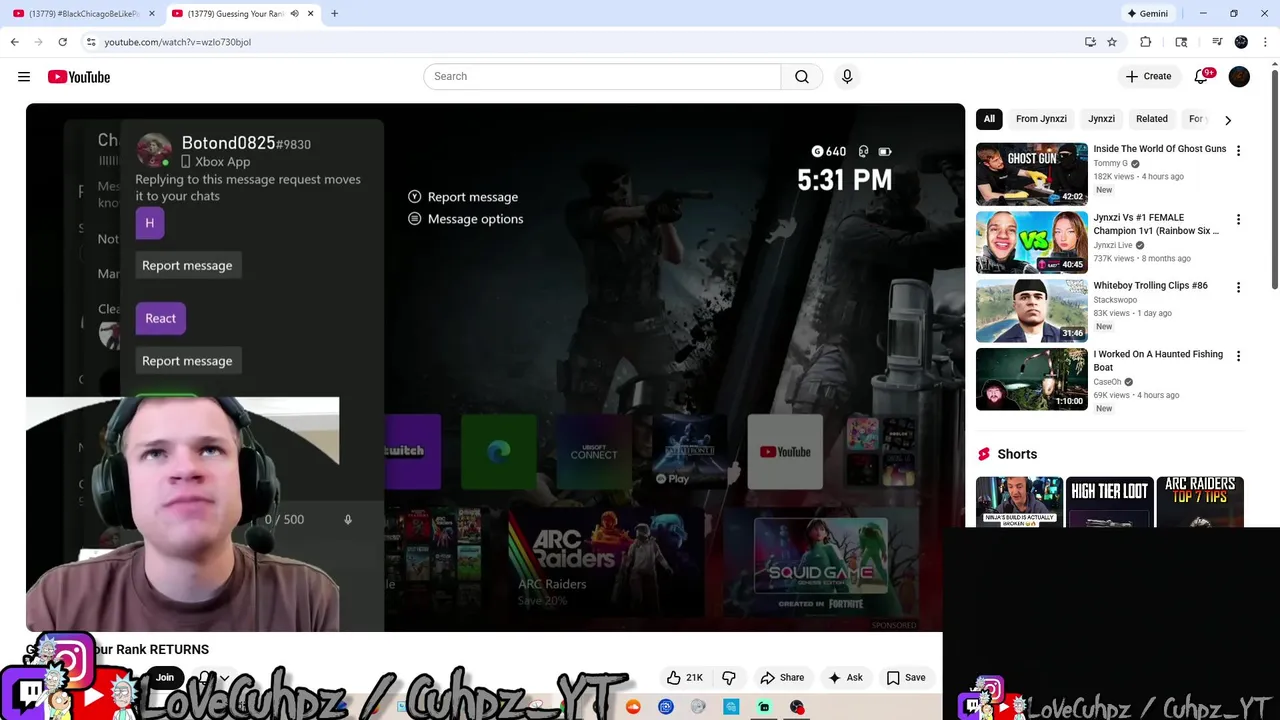Click the install app icon in address bar
The image size is (1280, 720).
pyautogui.click(x=1090, y=42)
